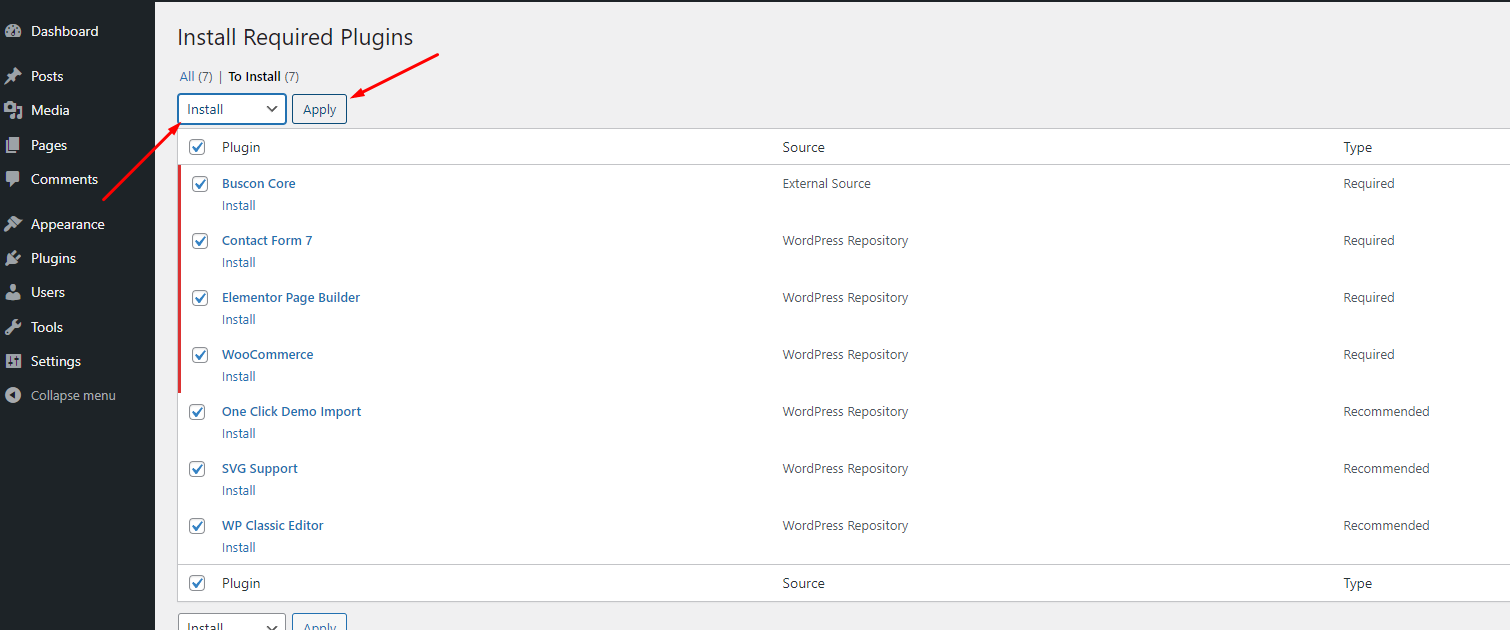Open the Buscon Core plugin link

(259, 183)
